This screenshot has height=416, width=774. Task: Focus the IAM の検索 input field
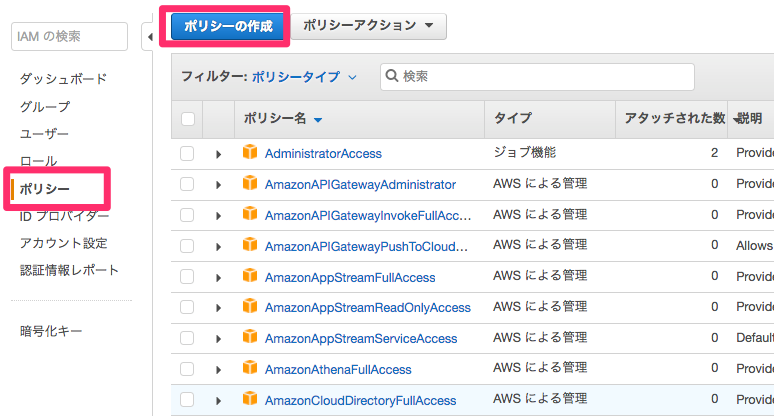point(69,37)
